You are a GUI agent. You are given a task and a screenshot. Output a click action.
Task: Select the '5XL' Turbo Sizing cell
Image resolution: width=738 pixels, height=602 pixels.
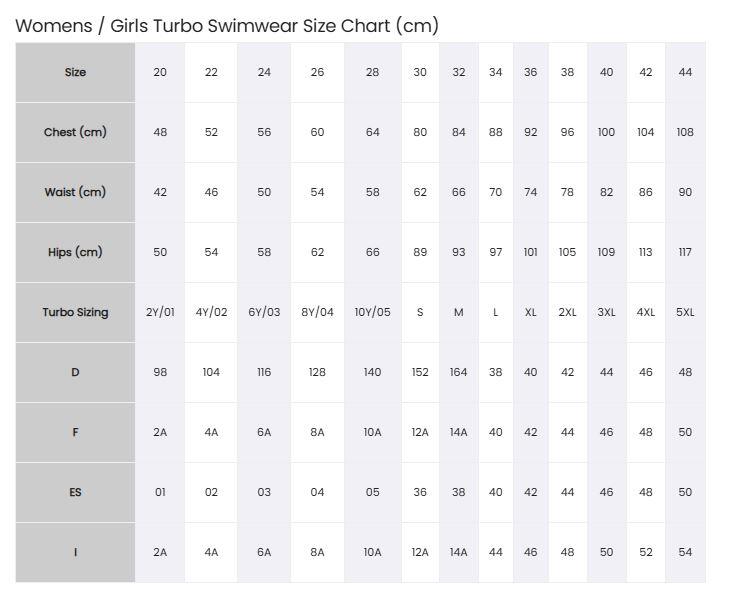[685, 313]
